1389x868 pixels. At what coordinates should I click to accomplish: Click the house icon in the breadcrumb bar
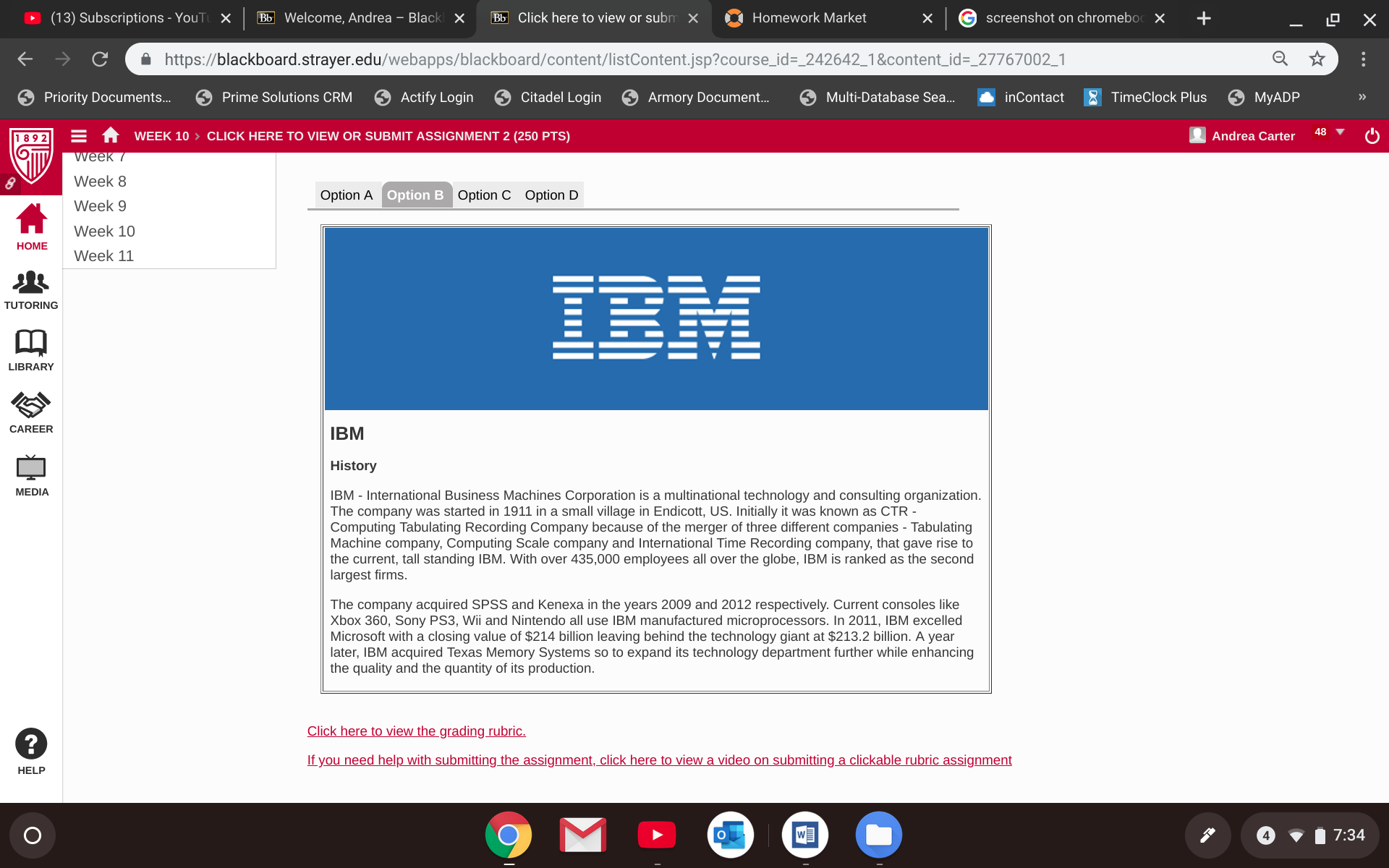[x=111, y=135]
